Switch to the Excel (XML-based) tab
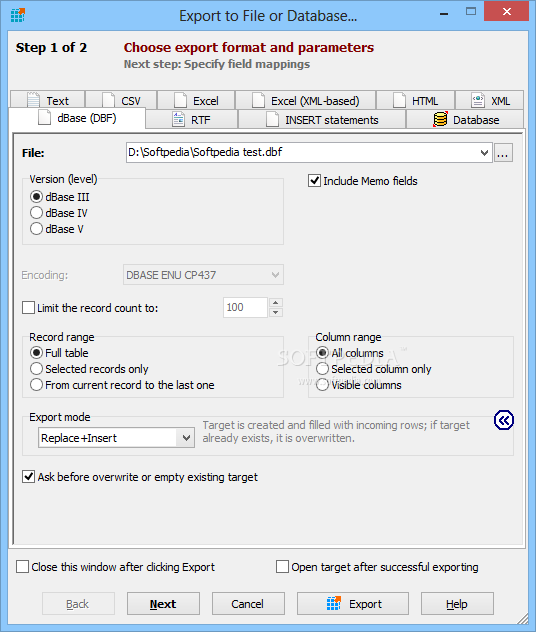Screen dimensions: 536x632 [305, 100]
